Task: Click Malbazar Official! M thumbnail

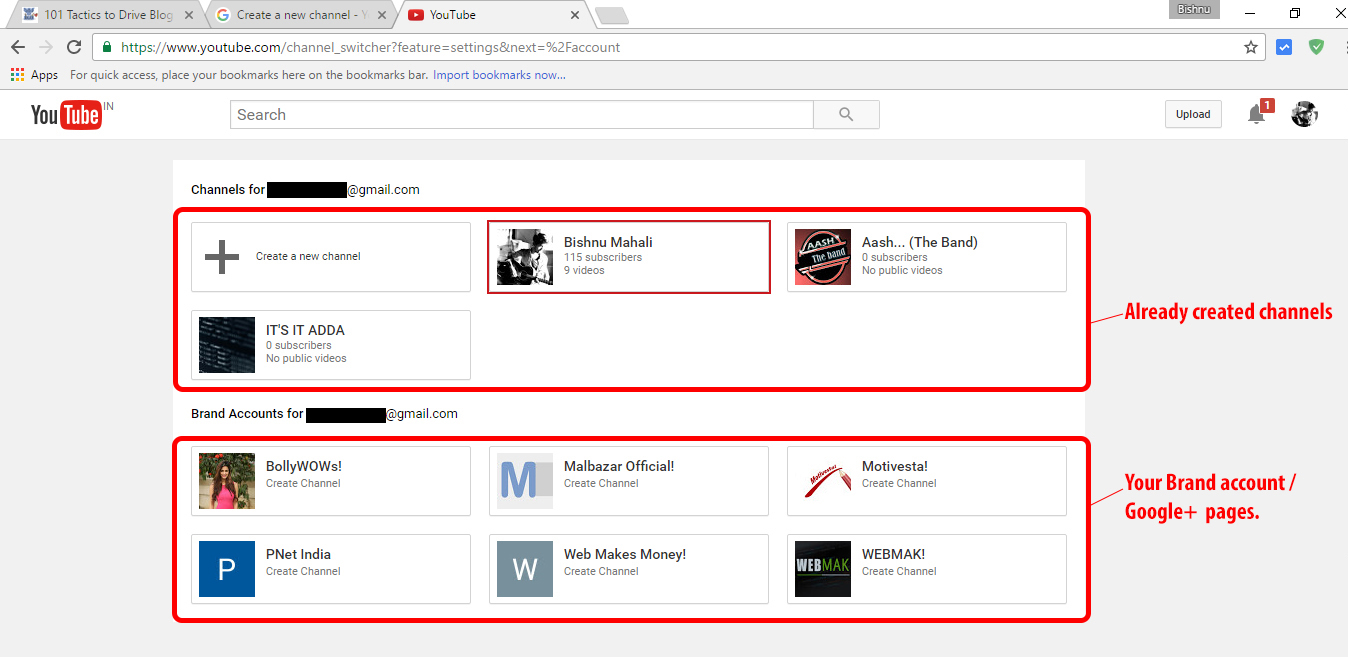Action: (525, 481)
